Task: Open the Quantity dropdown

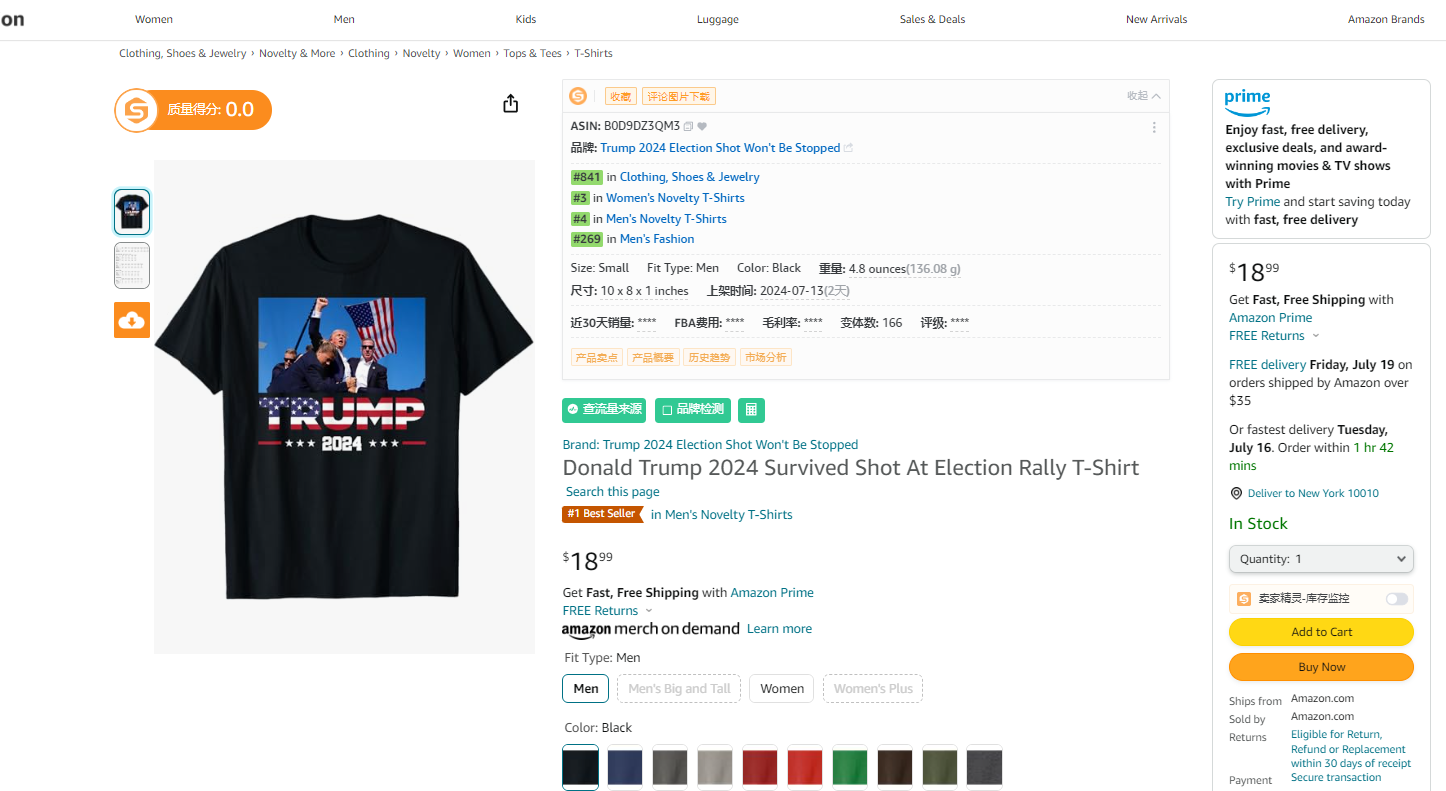Action: tap(1321, 559)
